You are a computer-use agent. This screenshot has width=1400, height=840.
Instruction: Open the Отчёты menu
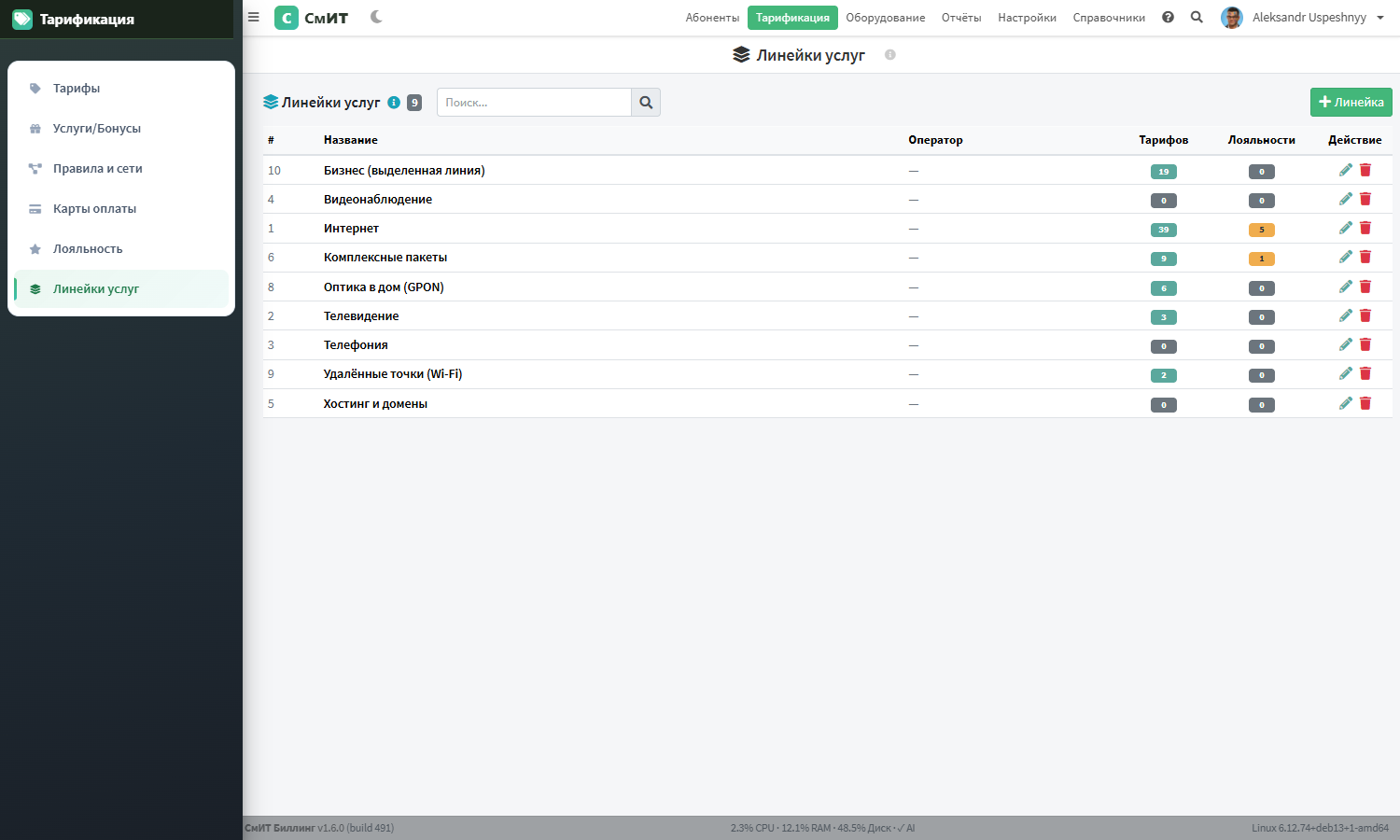click(x=961, y=18)
